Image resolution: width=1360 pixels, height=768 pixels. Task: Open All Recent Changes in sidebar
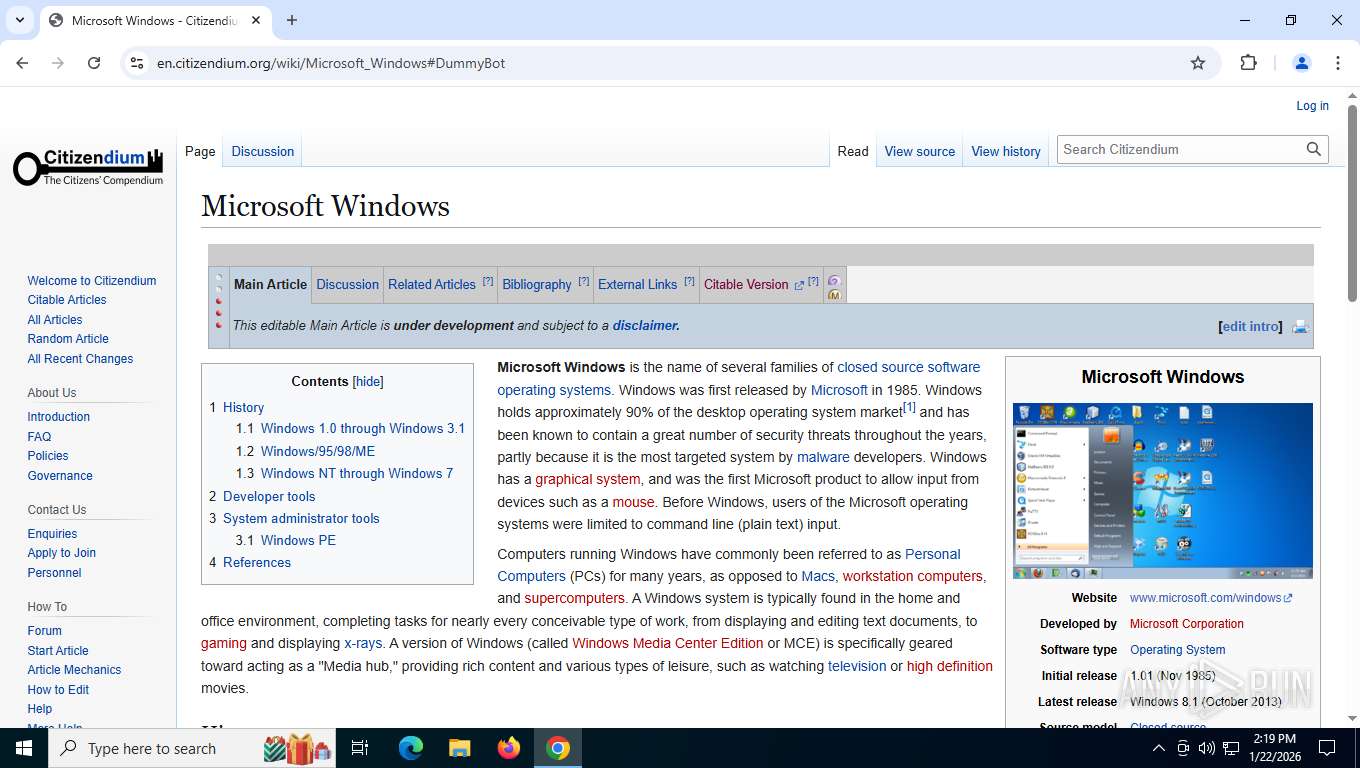click(x=80, y=358)
